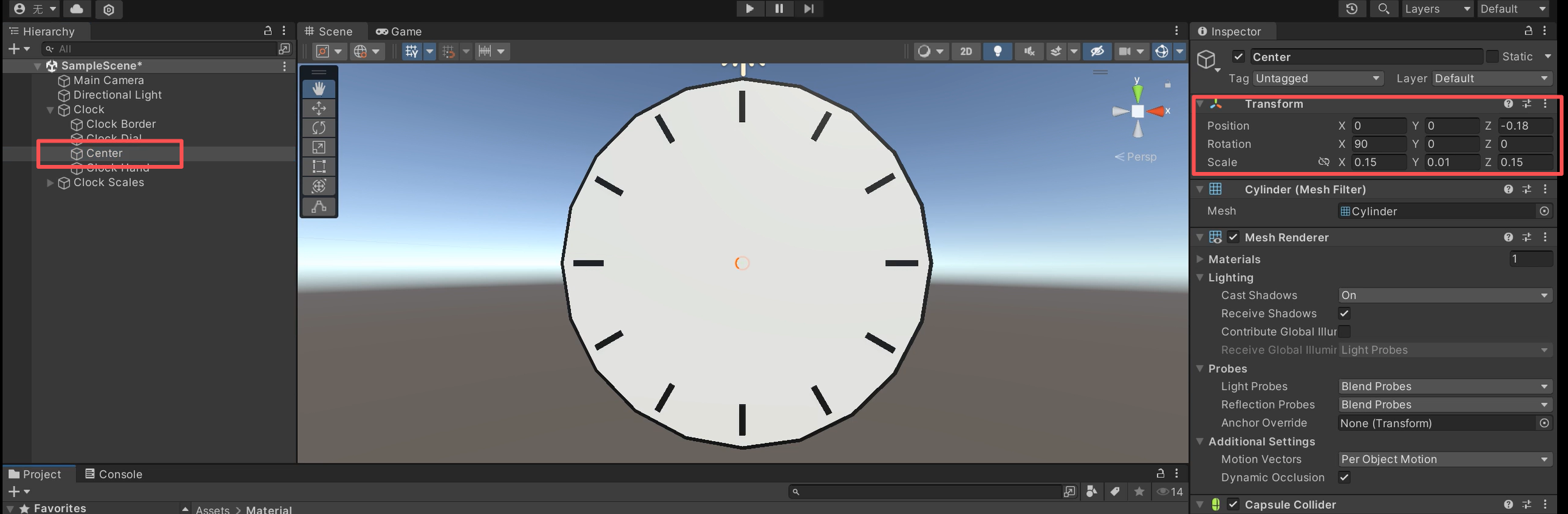Click the Anchor Override object picker
The height and width of the screenshot is (514, 1568).
[x=1544, y=423]
